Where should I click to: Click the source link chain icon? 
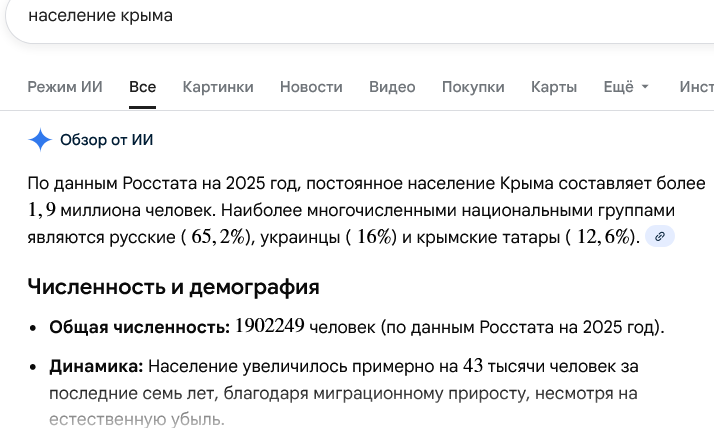pos(659,237)
